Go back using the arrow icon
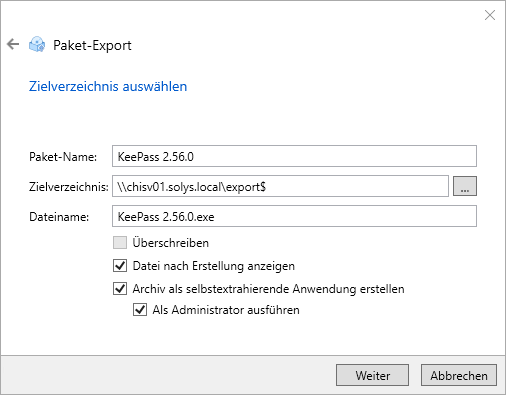 click(13, 44)
